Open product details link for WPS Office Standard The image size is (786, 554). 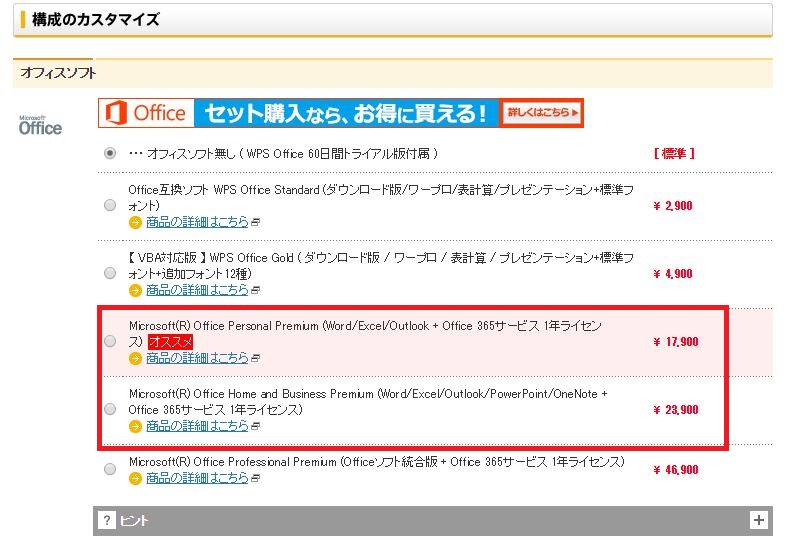[197, 222]
